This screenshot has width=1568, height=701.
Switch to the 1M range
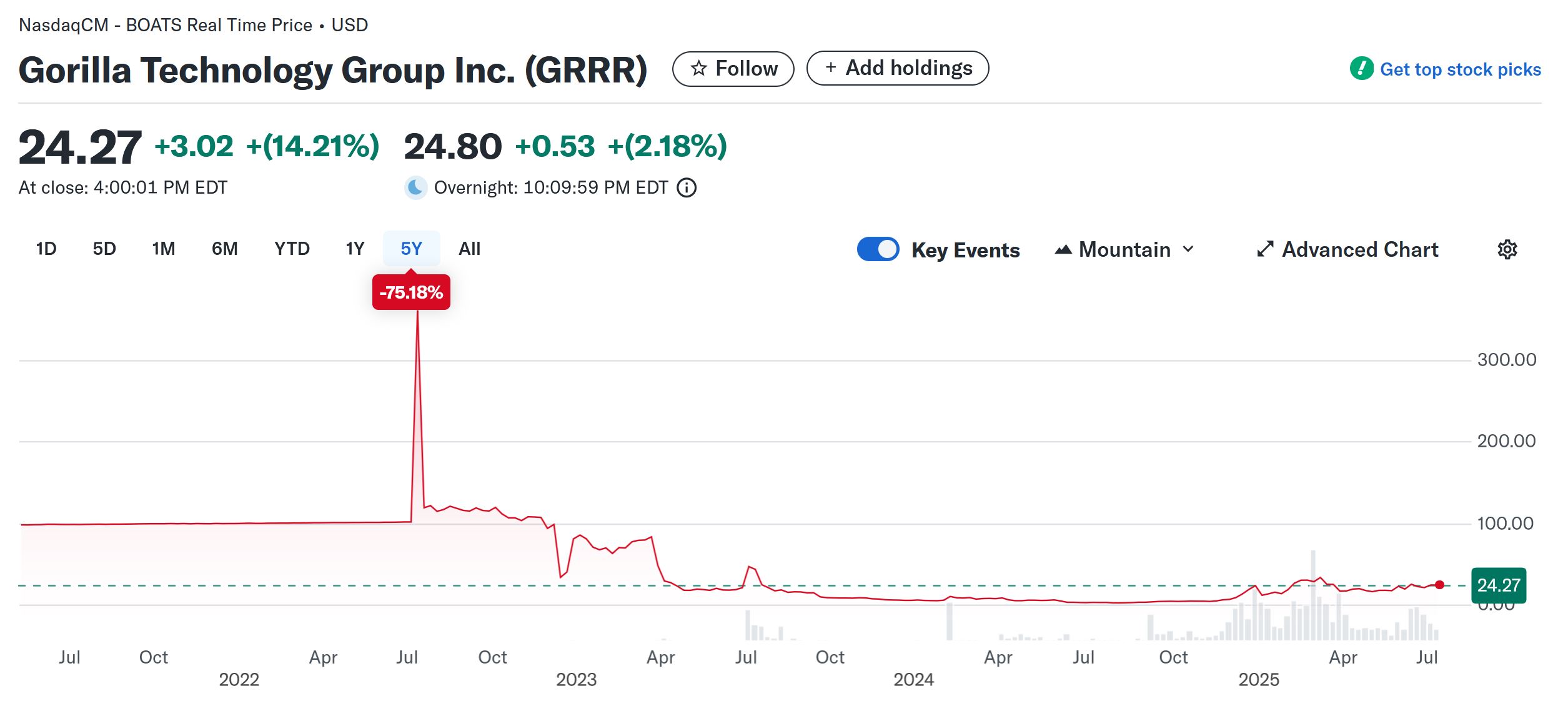(164, 249)
